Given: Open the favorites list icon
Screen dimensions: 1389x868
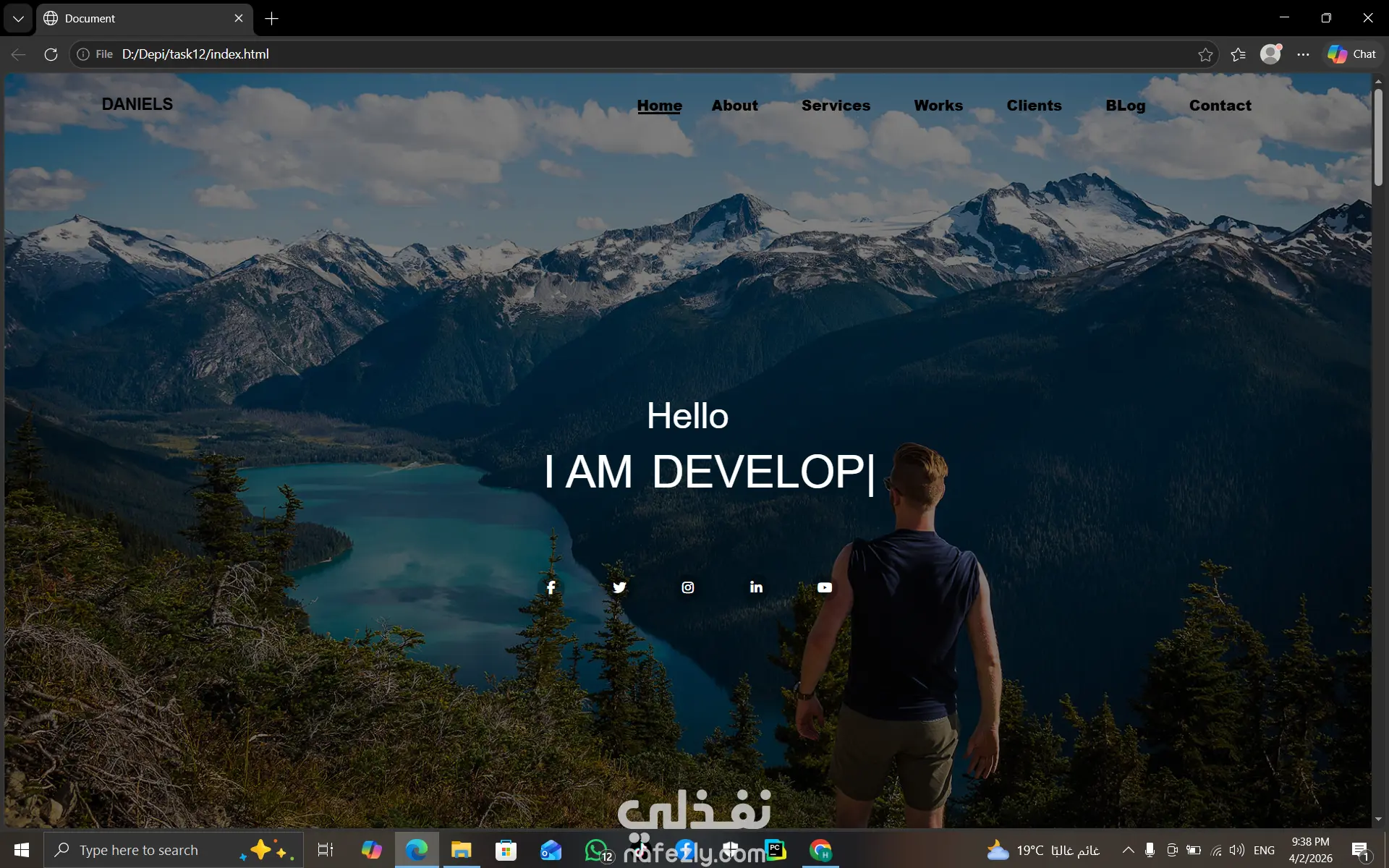Looking at the screenshot, I should tap(1238, 54).
